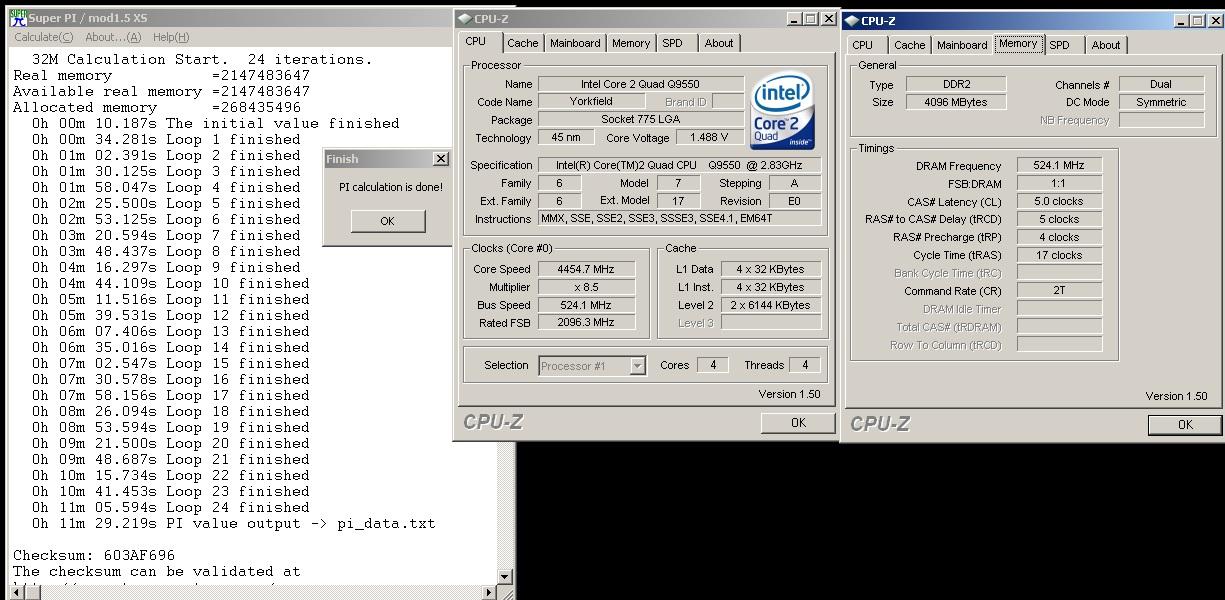Click the Code Name field Yorkfield
The image size is (1225, 600).
click(591, 102)
